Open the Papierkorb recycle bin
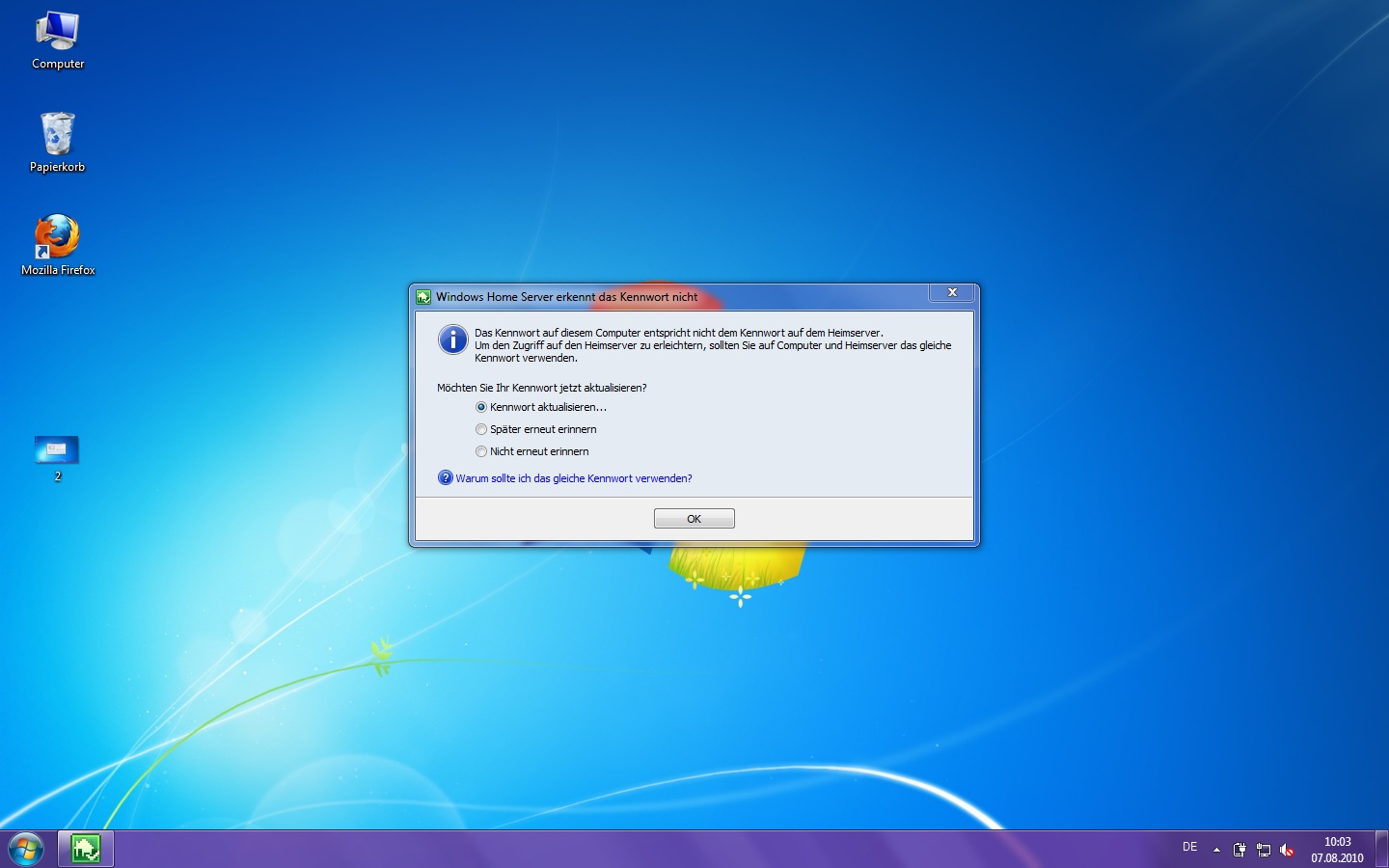This screenshot has width=1389, height=868. click(x=57, y=142)
